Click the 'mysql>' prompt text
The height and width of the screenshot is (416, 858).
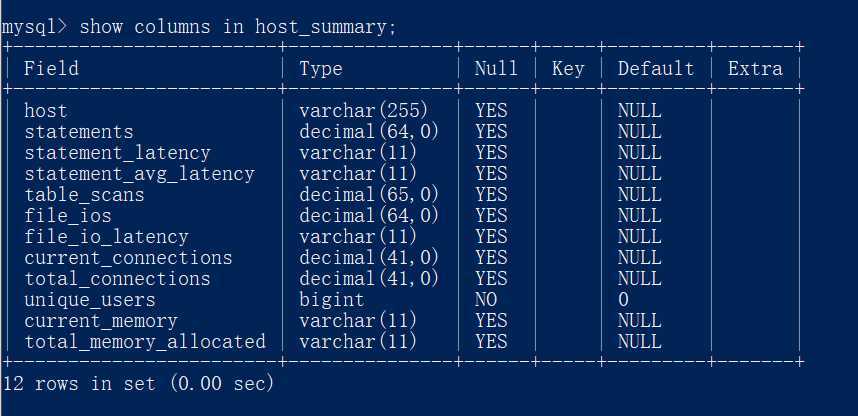click(x=34, y=27)
